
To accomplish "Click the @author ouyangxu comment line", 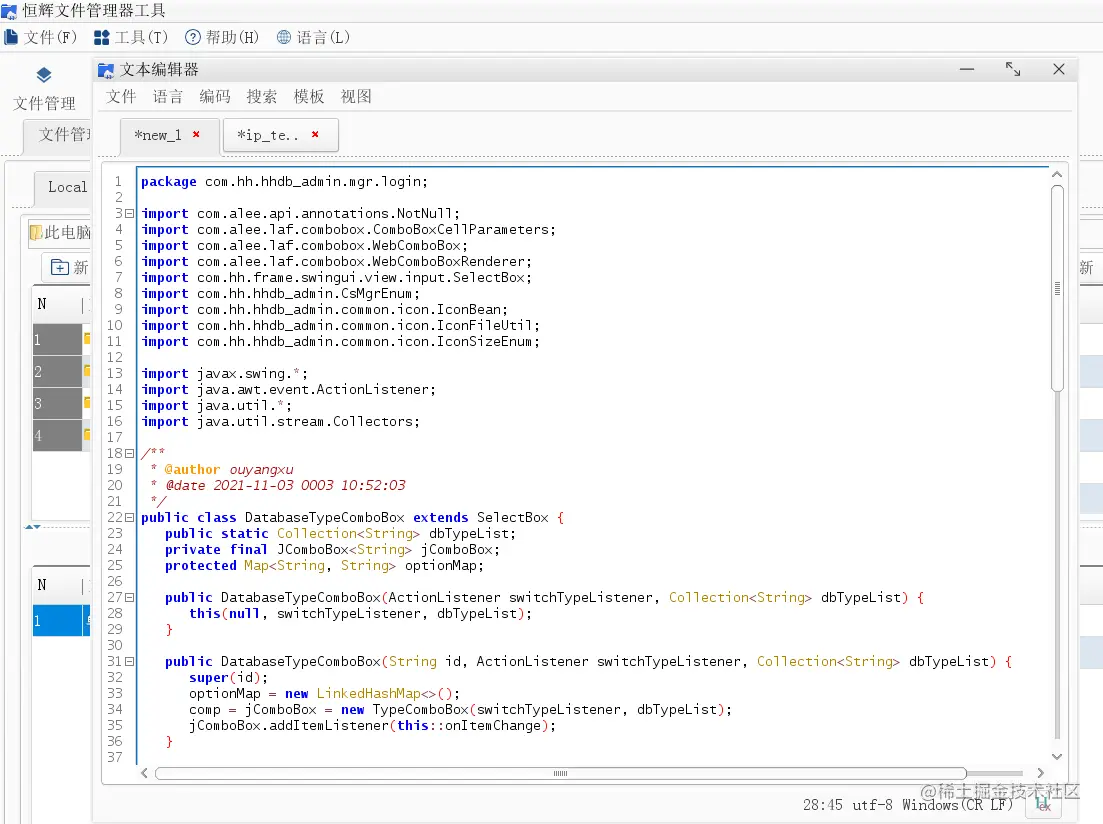I will 222,469.
